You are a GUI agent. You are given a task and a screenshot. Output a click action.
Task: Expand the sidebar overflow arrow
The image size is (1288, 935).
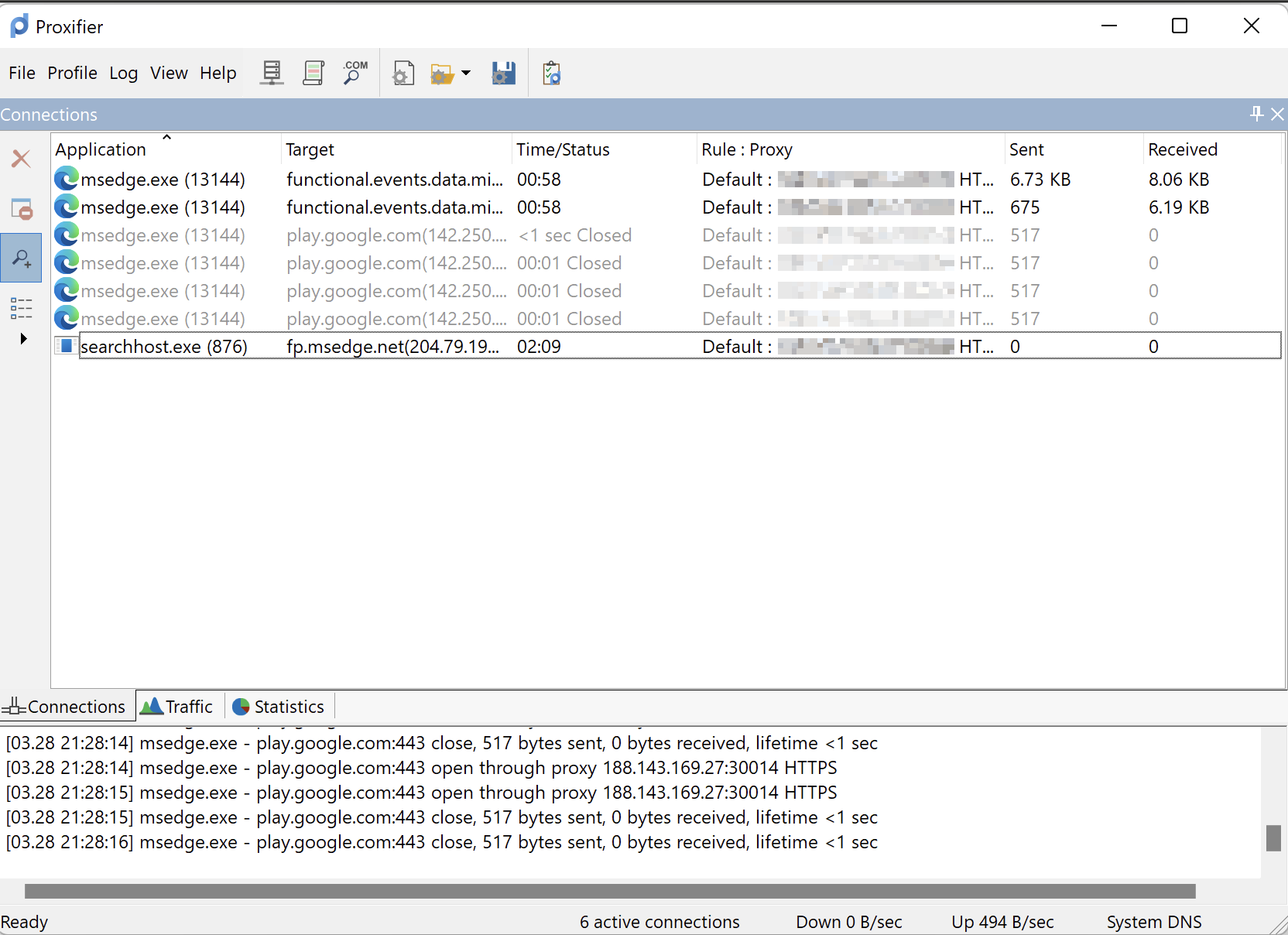(x=23, y=339)
